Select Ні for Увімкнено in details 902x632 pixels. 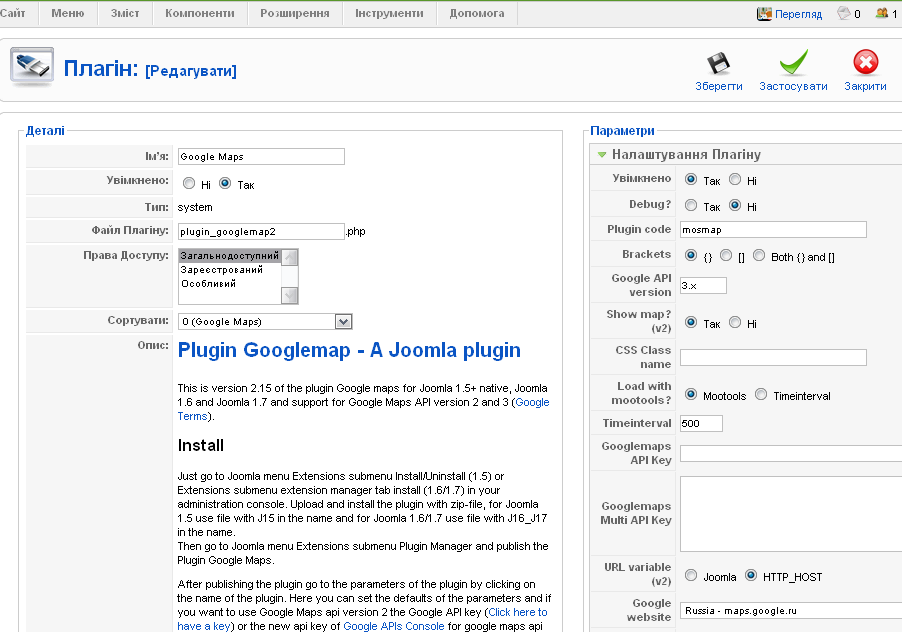click(x=189, y=183)
